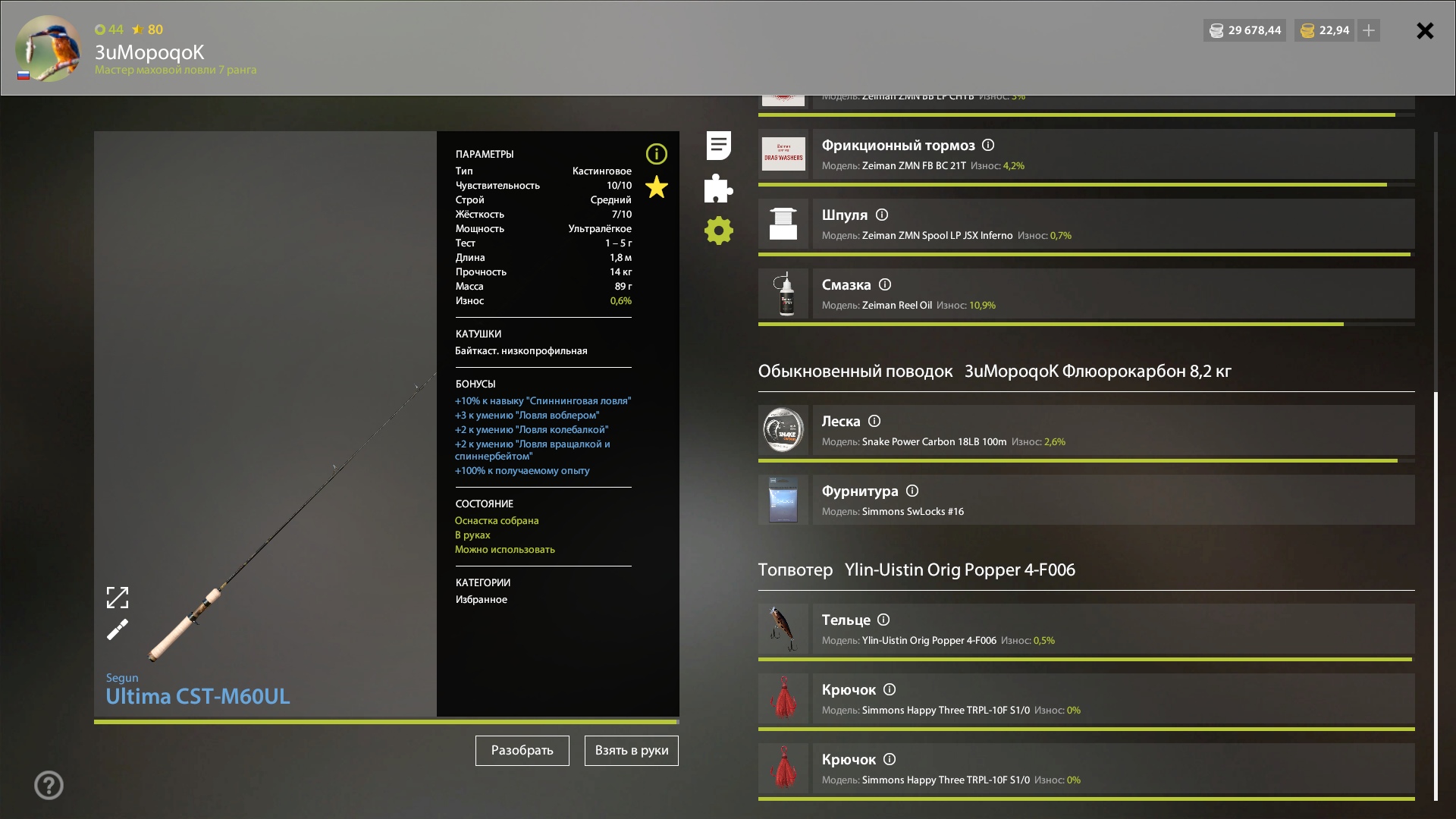1456x819 pixels.
Task: Open the Тельце popper lure thumbnail
Action: (x=783, y=629)
